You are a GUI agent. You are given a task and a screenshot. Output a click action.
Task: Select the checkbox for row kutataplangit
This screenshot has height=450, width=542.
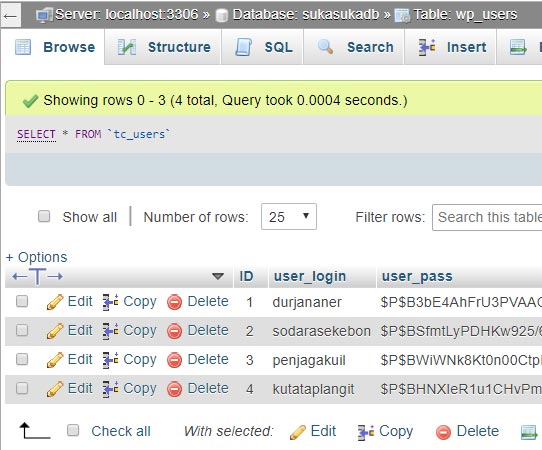click(22, 388)
